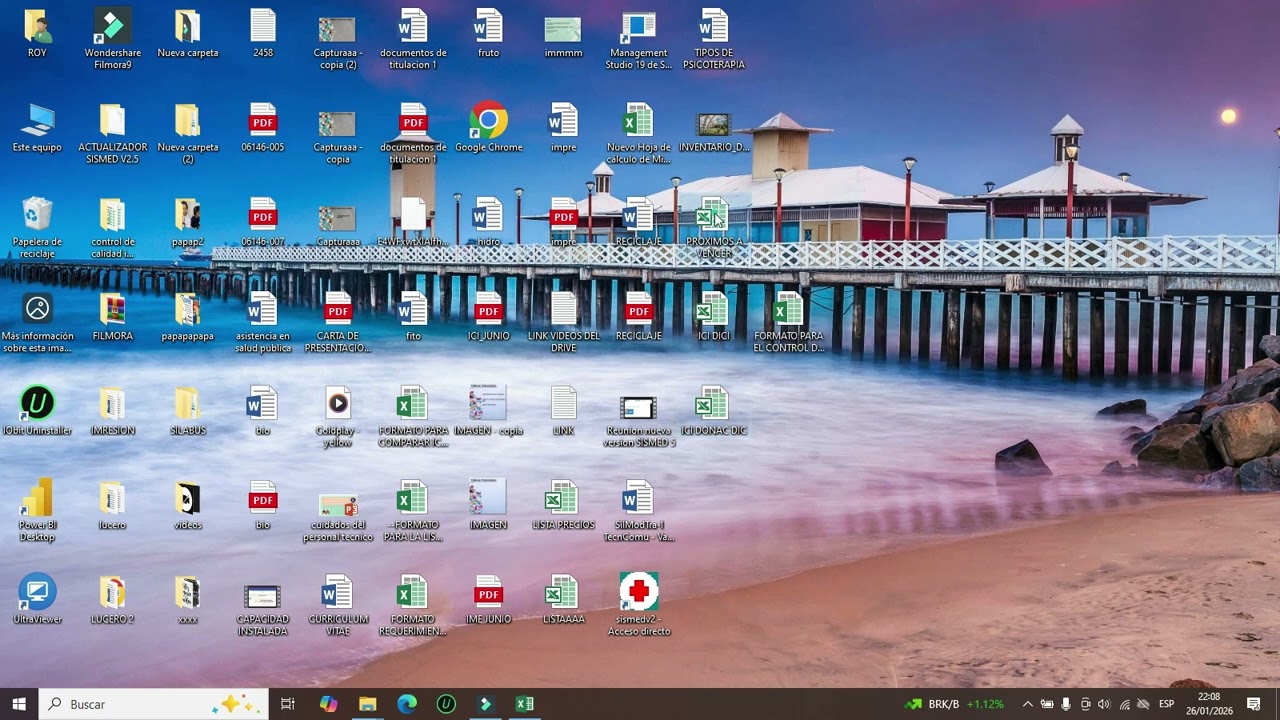Screen dimensions: 1280x720
Task: Select the Management Studio 19 shortcut
Action: (639, 39)
